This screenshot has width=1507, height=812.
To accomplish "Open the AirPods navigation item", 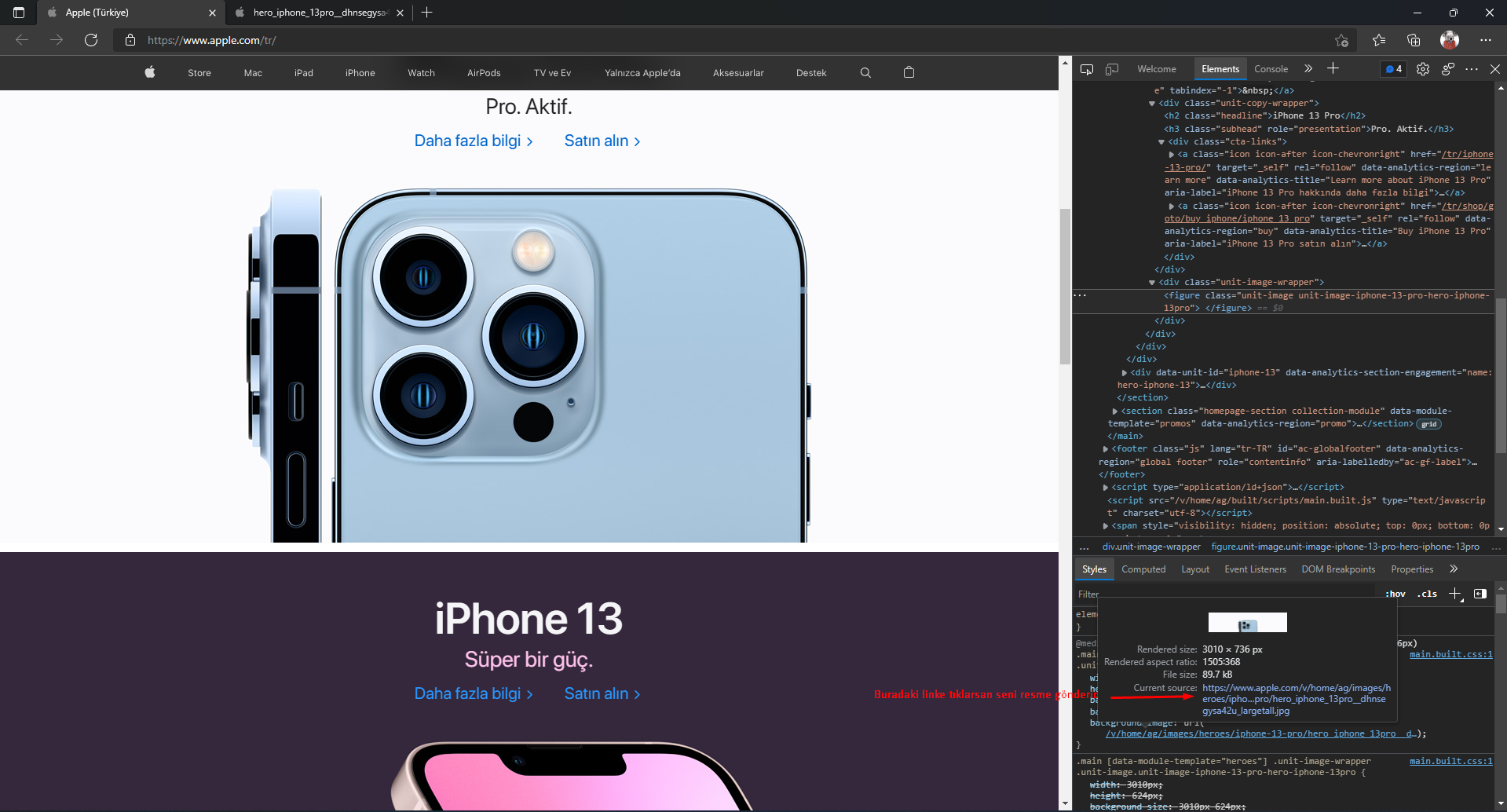I will 484,73.
